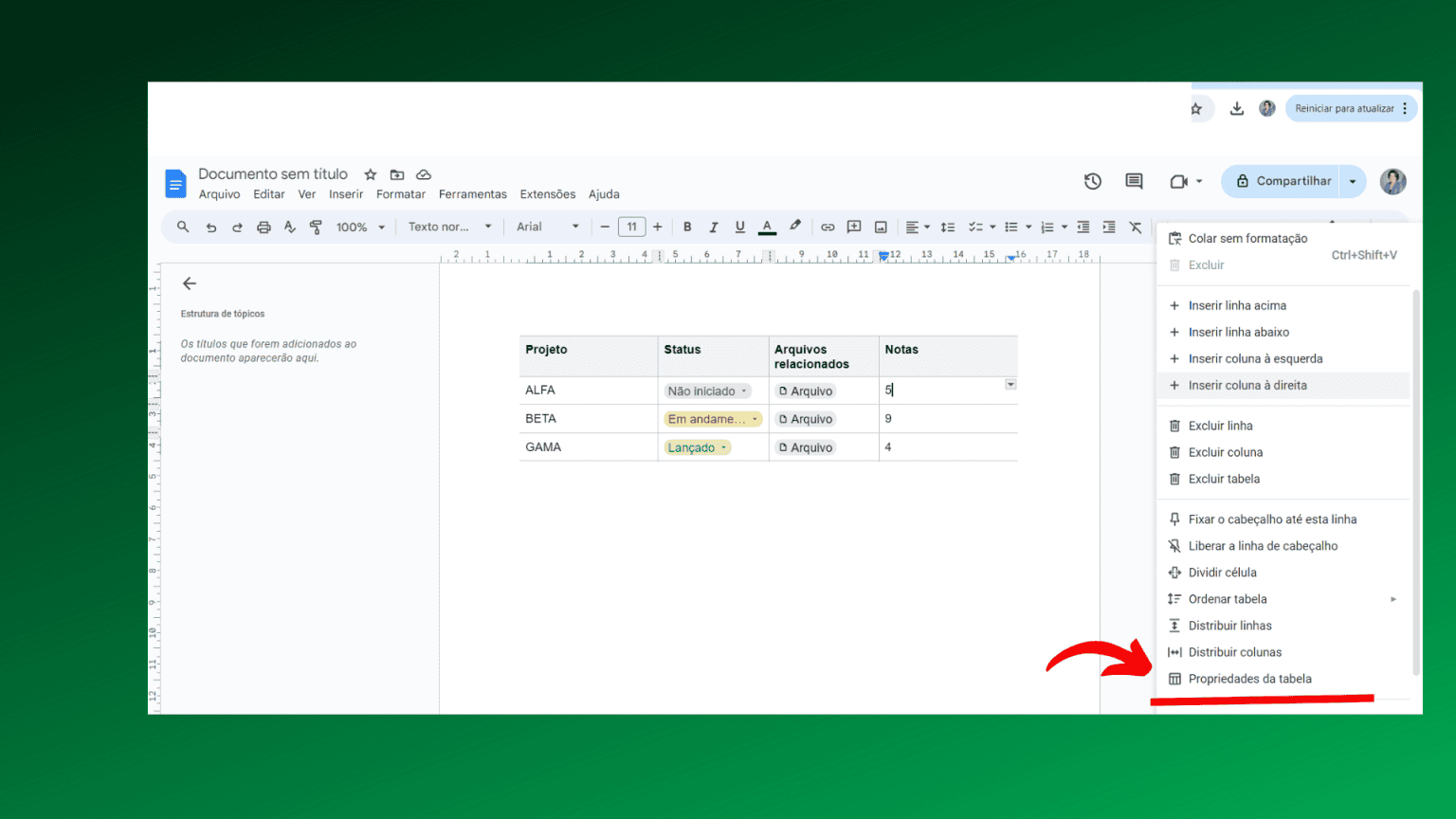Insert a link
The width and height of the screenshot is (1456, 819).
(828, 227)
